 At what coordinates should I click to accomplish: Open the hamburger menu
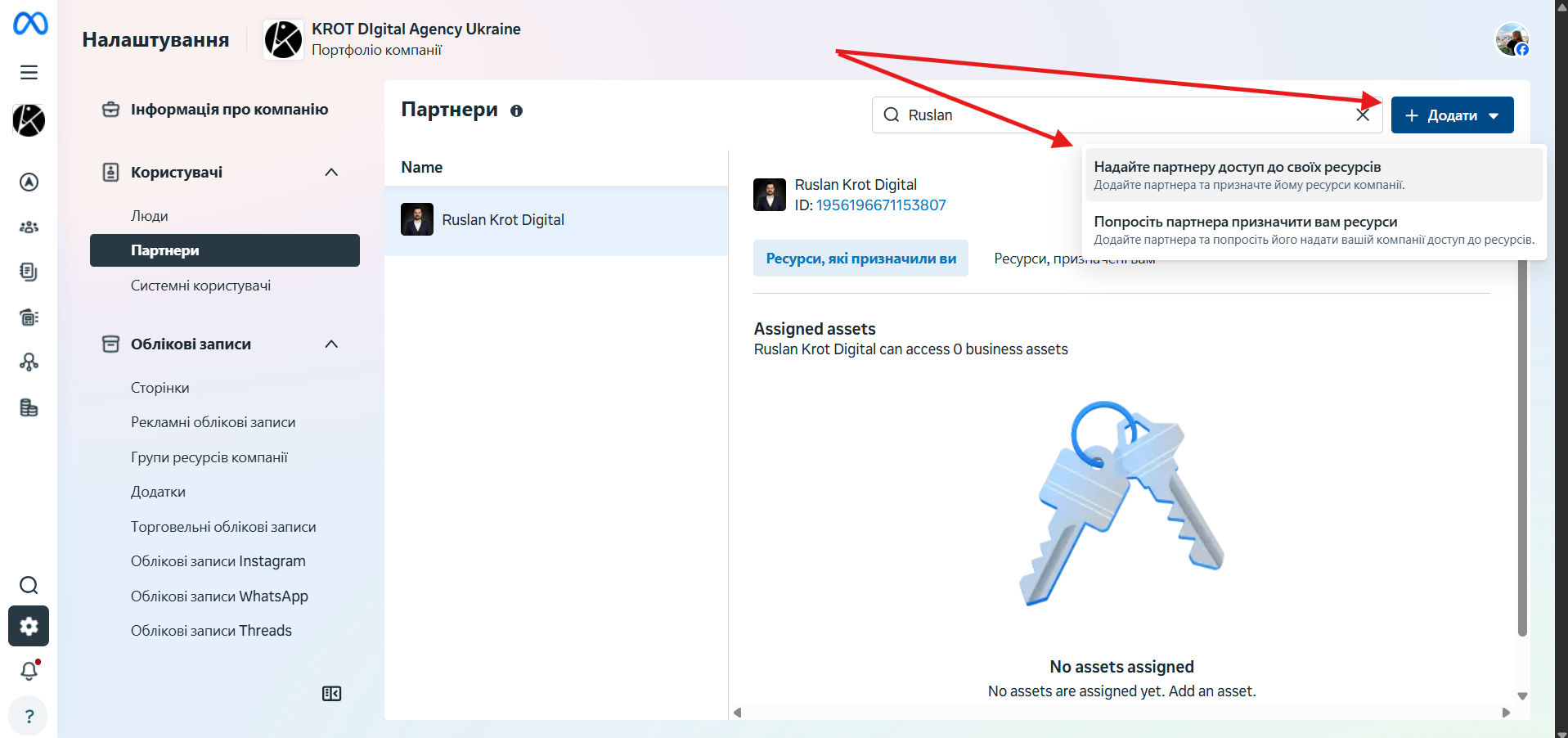coord(29,72)
